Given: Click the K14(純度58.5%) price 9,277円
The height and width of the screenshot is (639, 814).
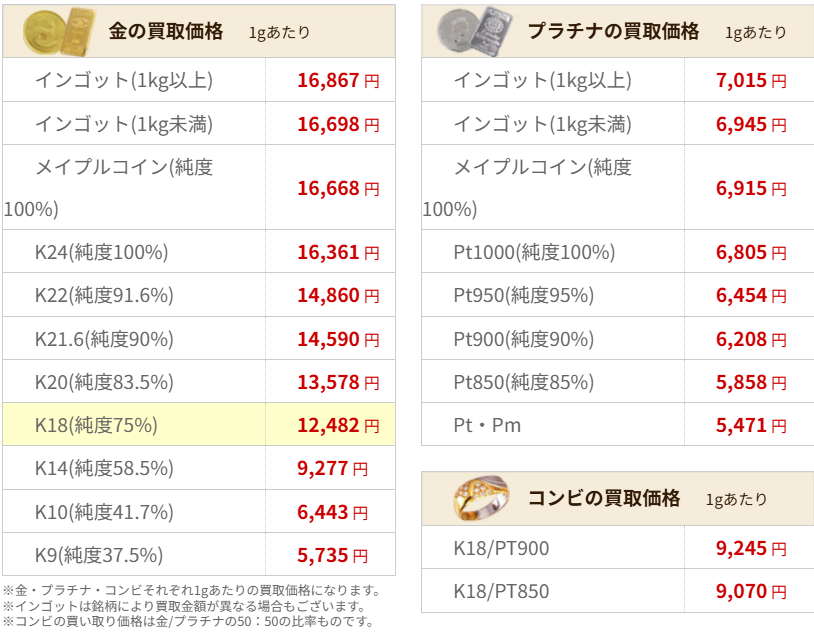Looking at the screenshot, I should pyautogui.click(x=332, y=468).
